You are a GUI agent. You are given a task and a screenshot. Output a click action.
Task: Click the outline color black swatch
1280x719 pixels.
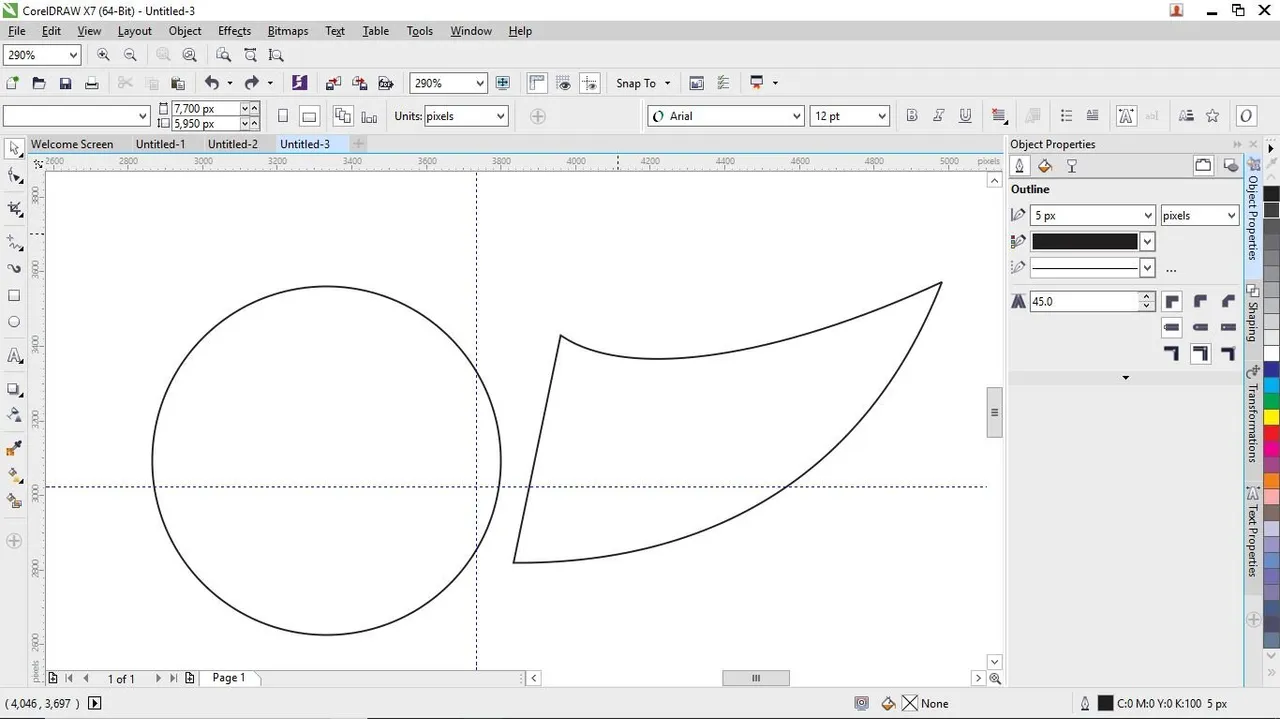click(1085, 241)
